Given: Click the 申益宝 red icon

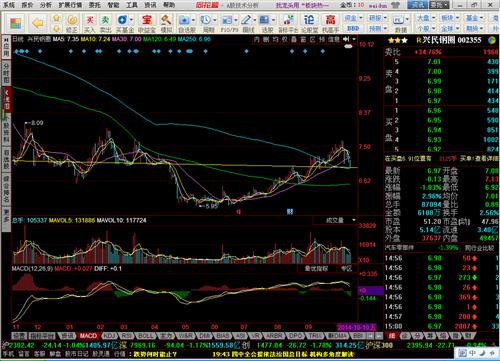Looking at the screenshot, I should point(147,24).
